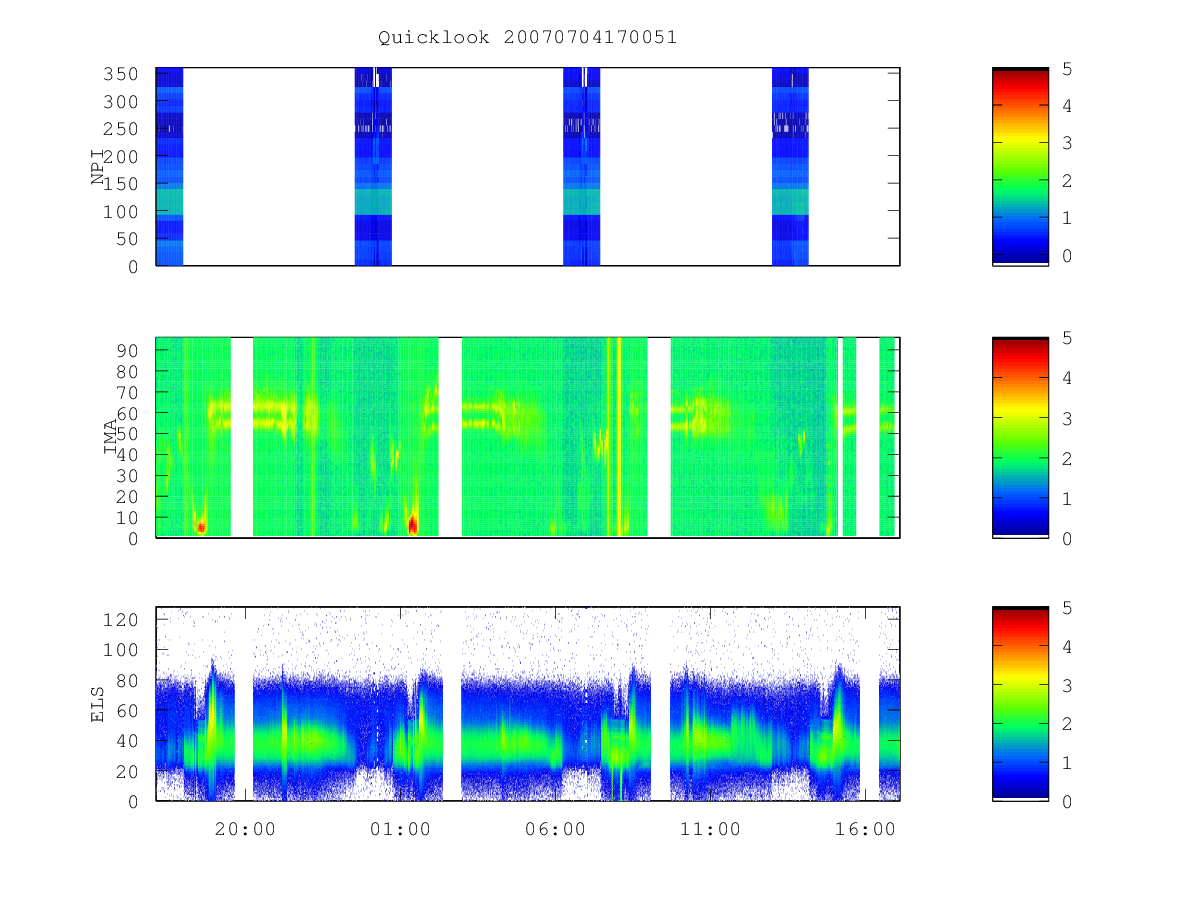Click inside the IMA spectrogram panel
Screen dimensions: 1200x900
pos(528,438)
